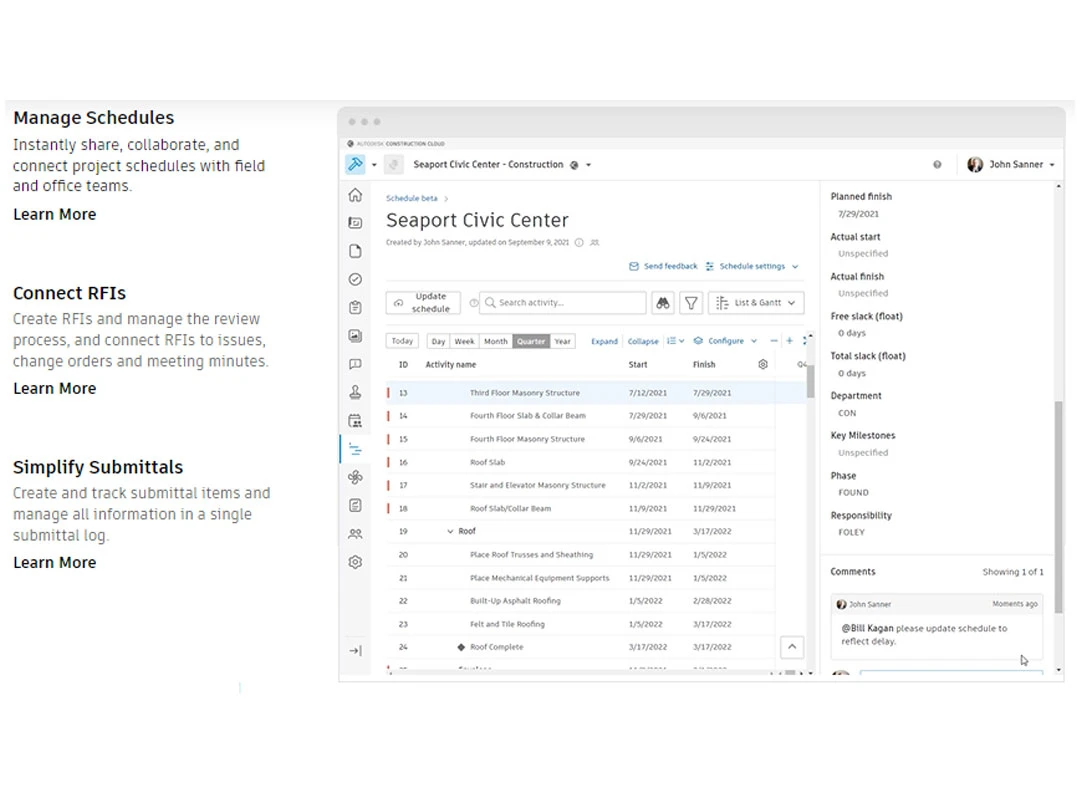Select the Roof Slab activity row
The image size is (1080, 810).
click(x=580, y=462)
